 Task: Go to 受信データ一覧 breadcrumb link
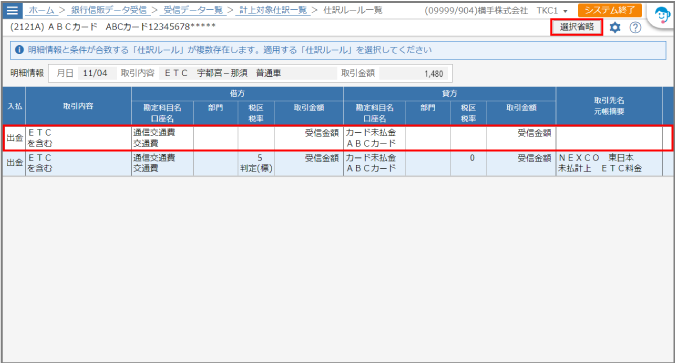[x=192, y=10]
